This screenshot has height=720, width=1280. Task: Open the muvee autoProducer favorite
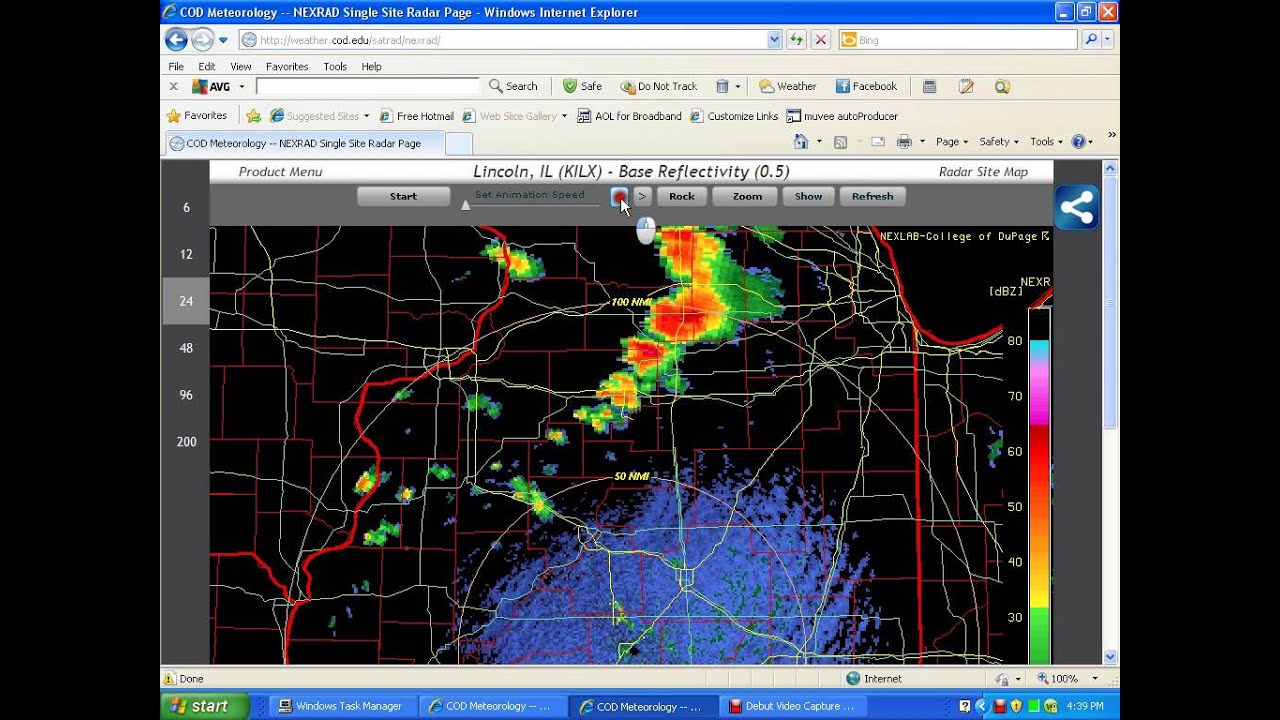coord(842,116)
